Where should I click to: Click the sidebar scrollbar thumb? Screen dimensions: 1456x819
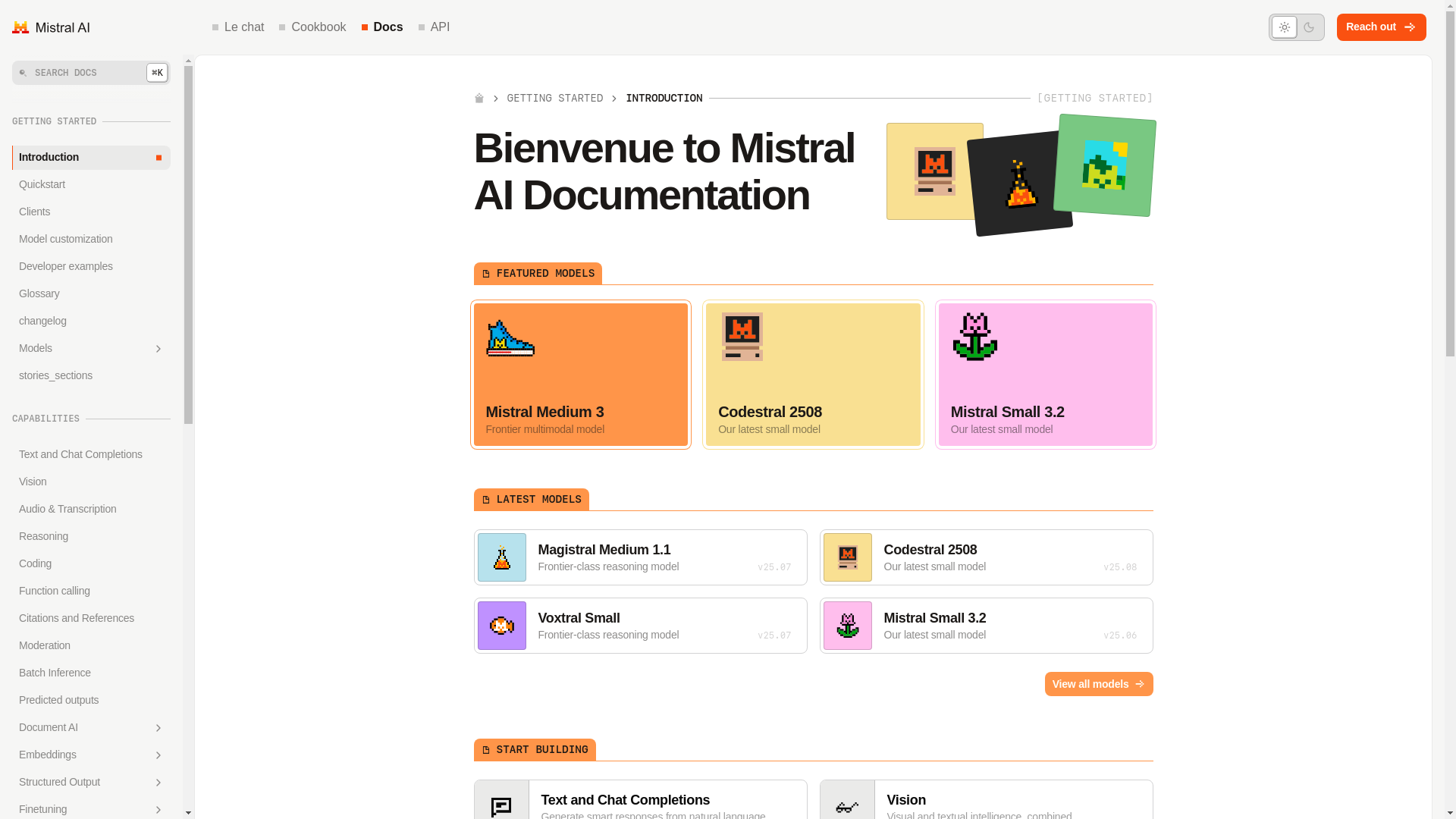[x=188, y=245]
